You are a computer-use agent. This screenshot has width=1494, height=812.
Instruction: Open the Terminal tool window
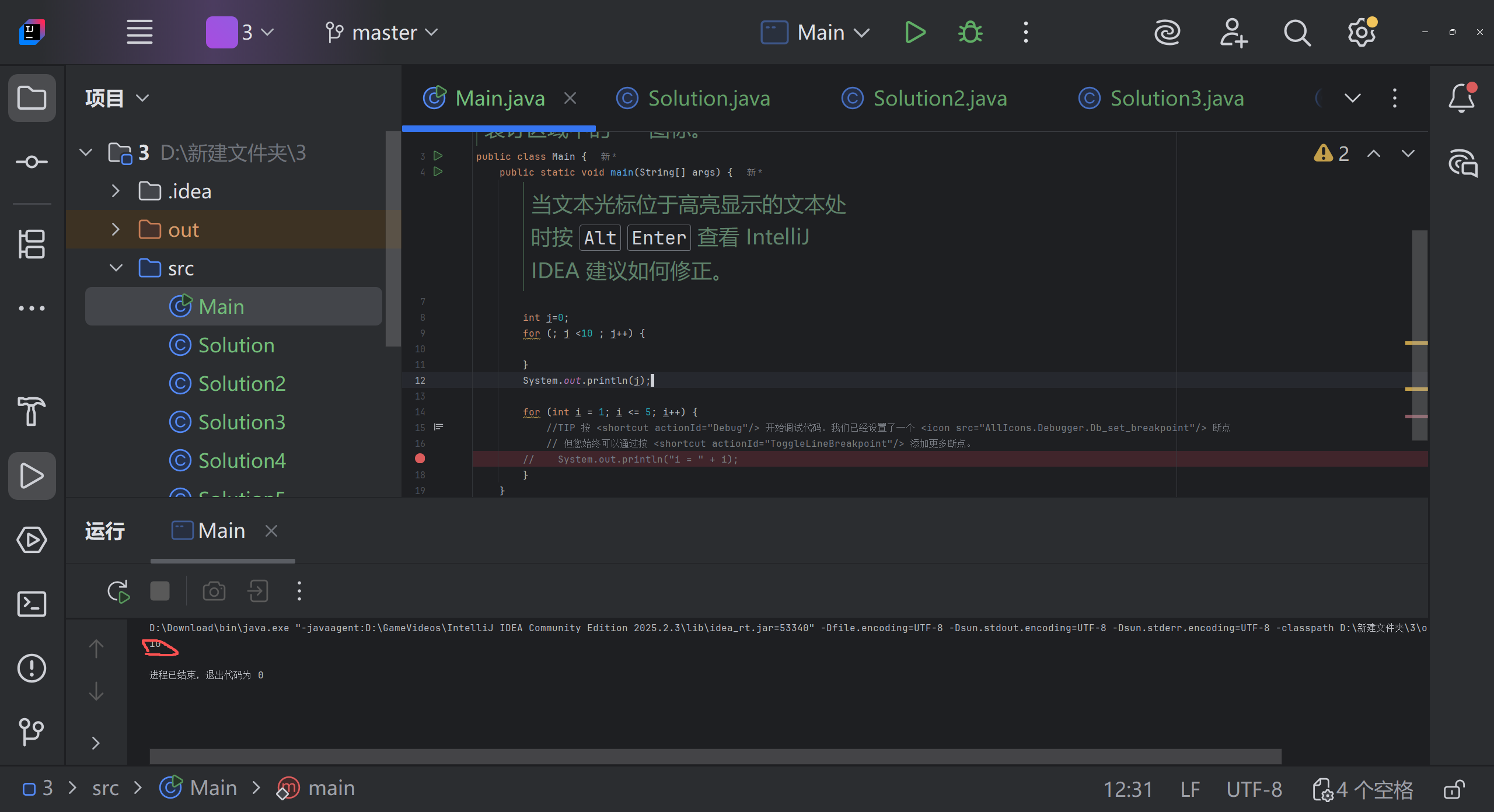click(x=32, y=604)
